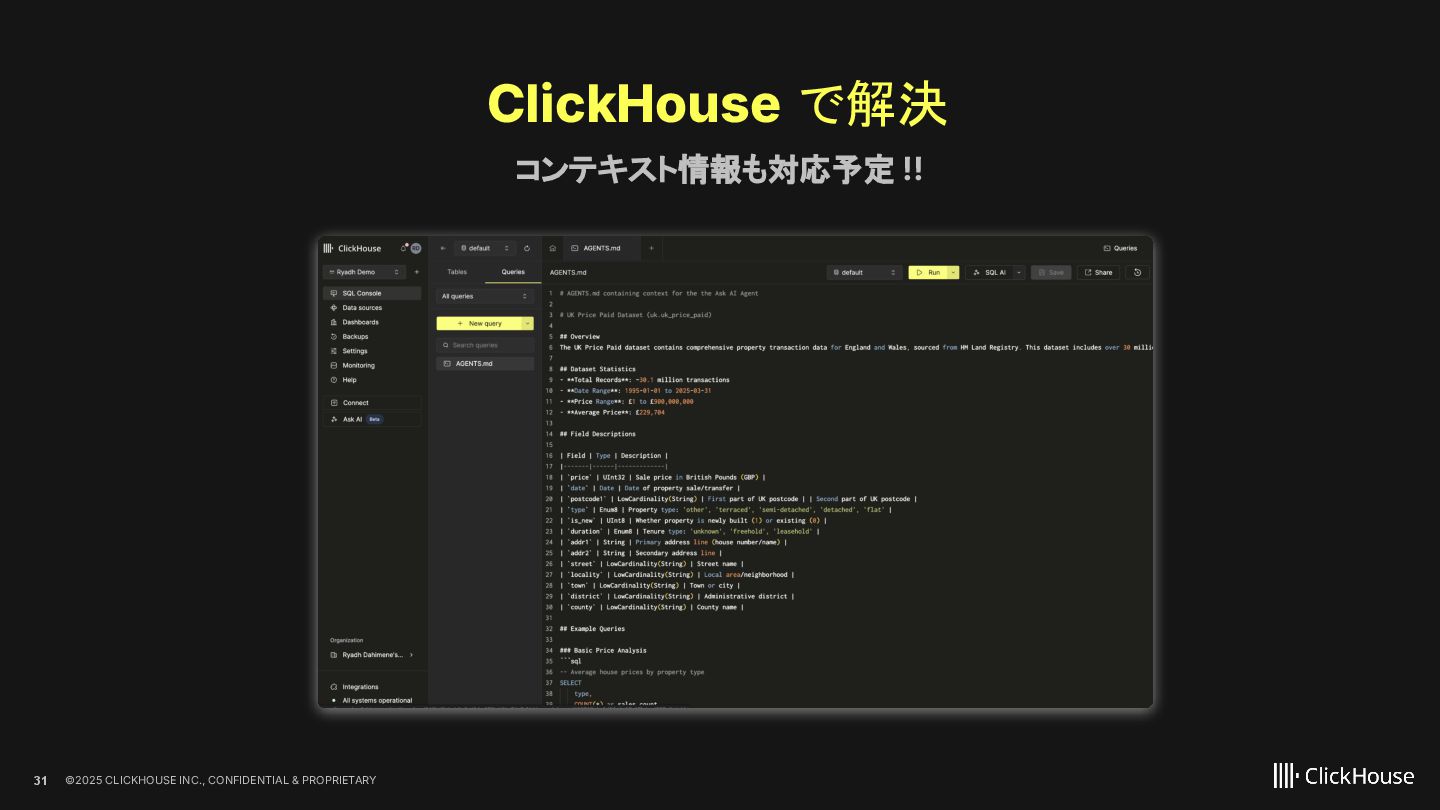1440x810 pixels.
Task: Click the refresh icon next to default
Action: 527,248
